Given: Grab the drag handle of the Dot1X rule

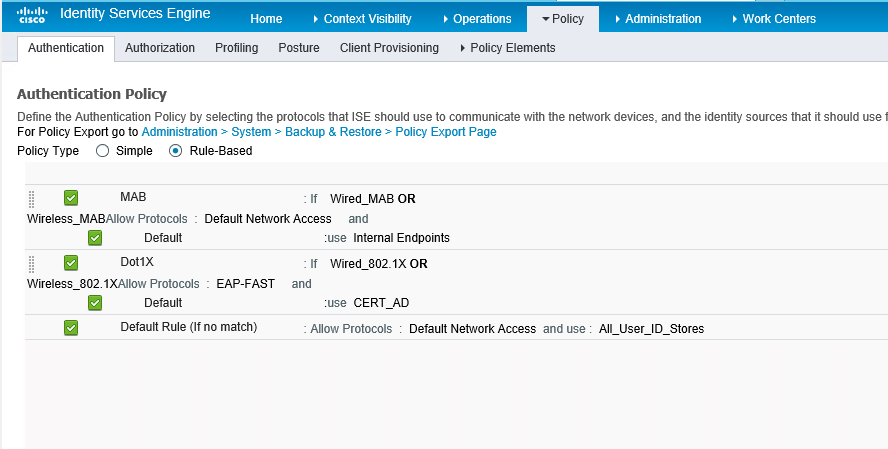Looking at the screenshot, I should (31, 264).
